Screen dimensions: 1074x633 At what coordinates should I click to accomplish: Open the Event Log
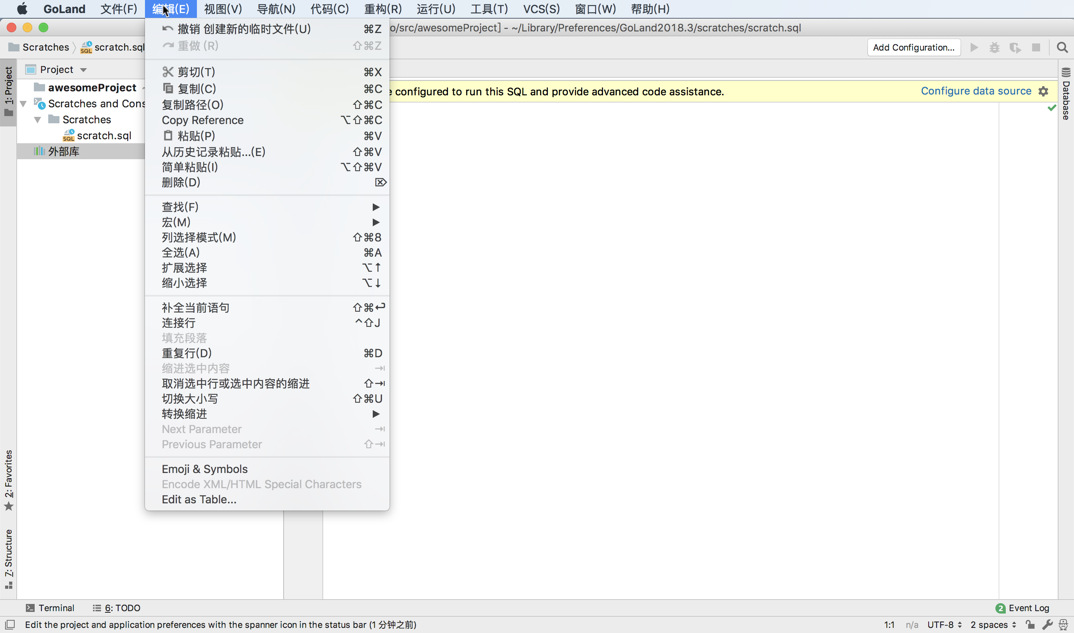[x=1022, y=608]
